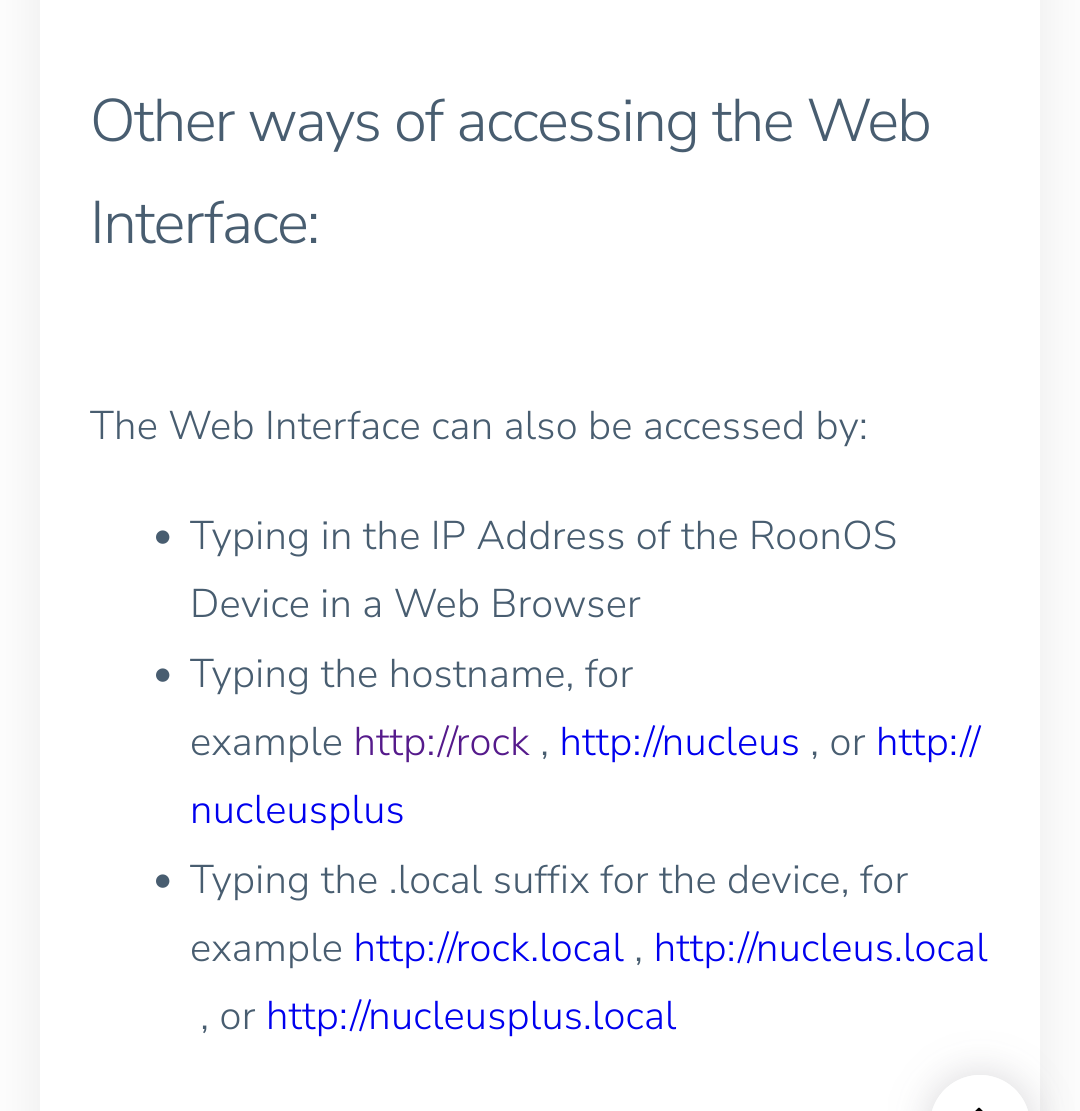Screen dimensions: 1080x1111
Task: Click the "Typing the hostname, for" text
Action: 411,675
